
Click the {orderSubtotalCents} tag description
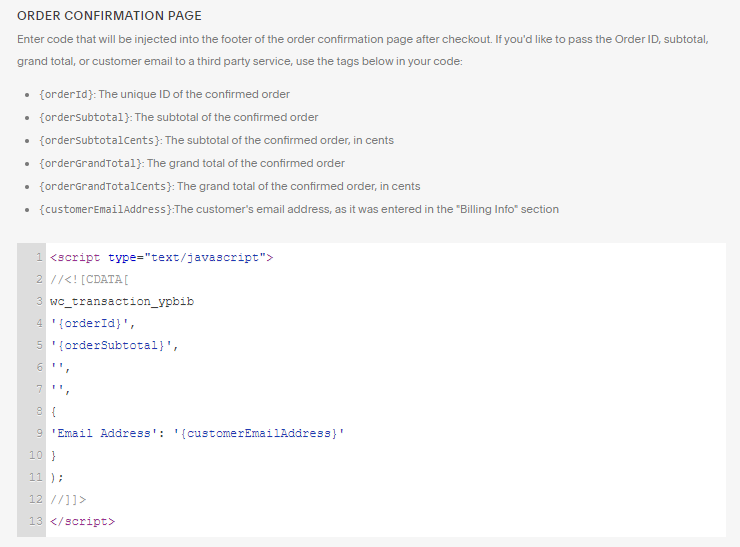point(279,140)
